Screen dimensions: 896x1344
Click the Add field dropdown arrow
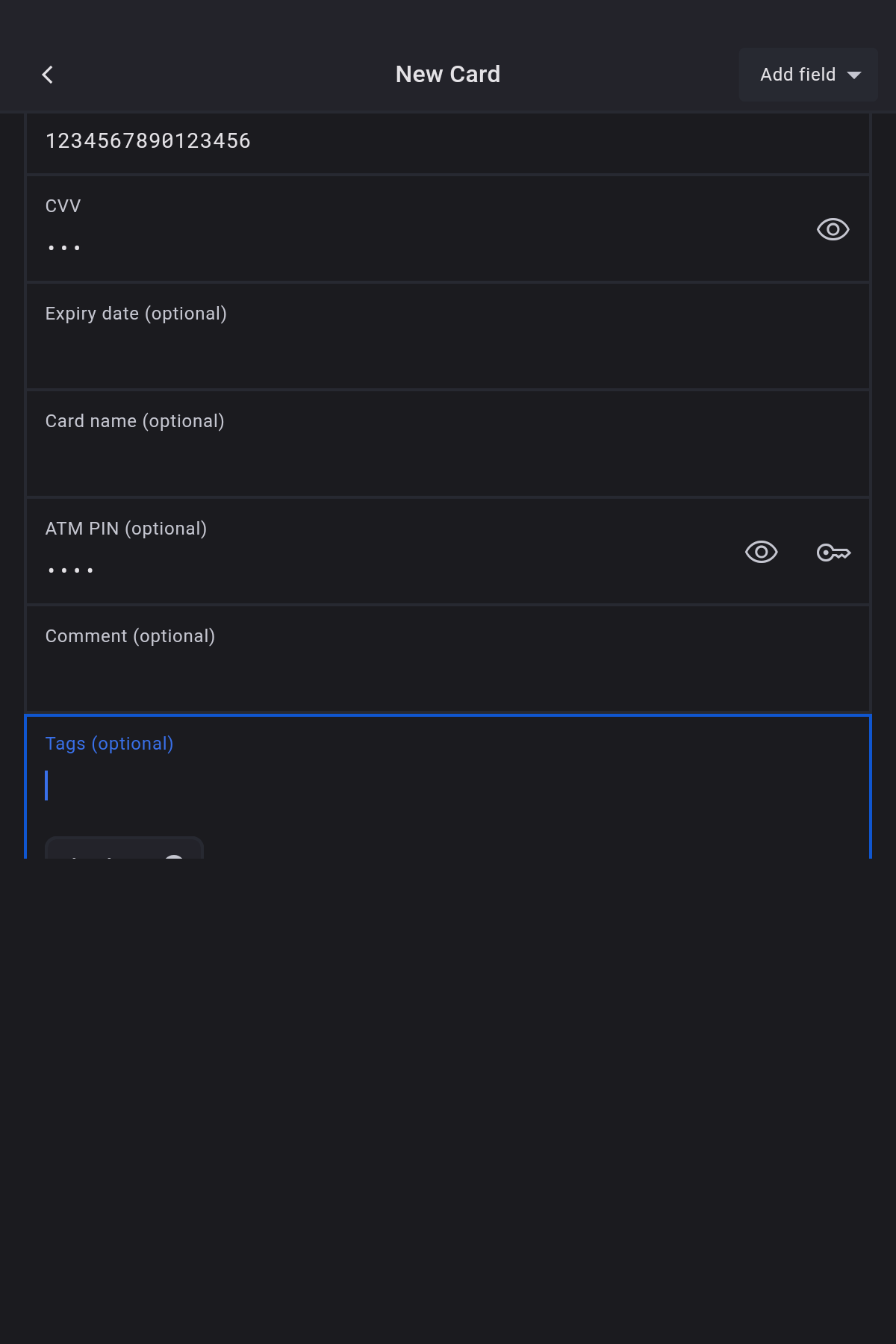tap(854, 75)
